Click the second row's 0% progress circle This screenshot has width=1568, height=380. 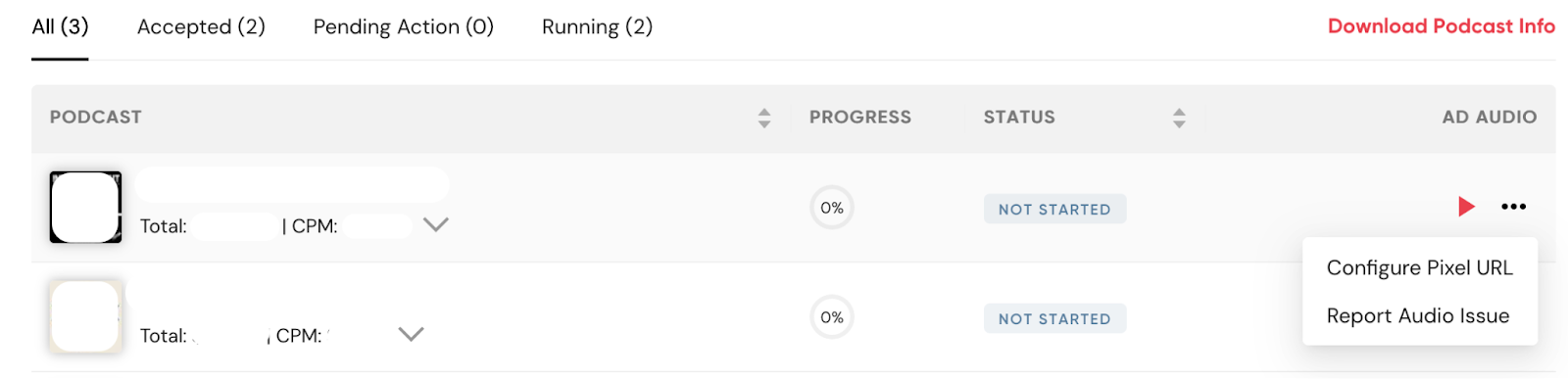(832, 317)
